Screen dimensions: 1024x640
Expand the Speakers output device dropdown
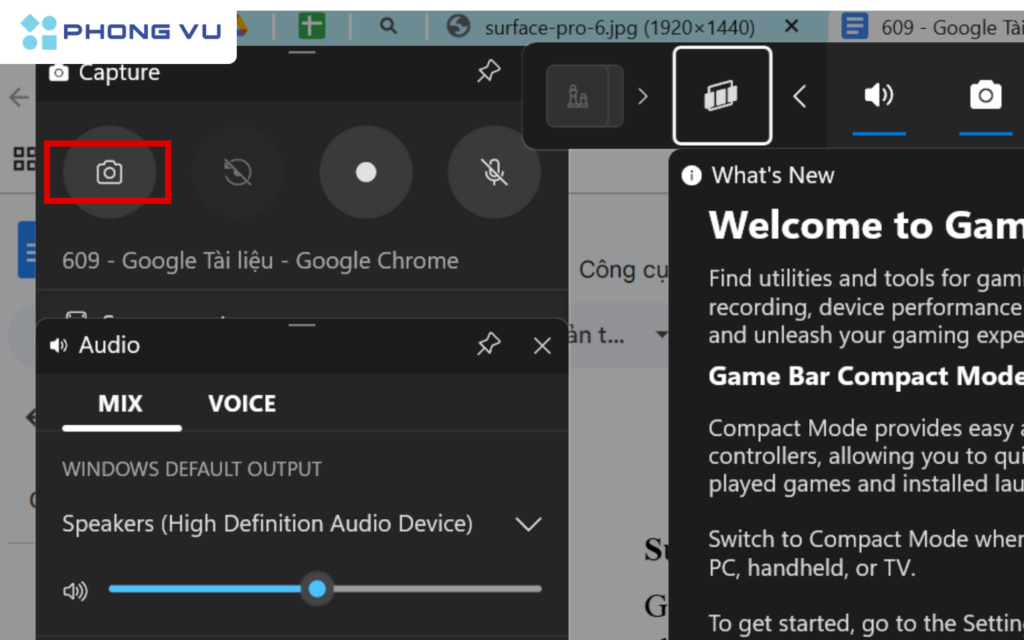pyautogui.click(x=529, y=523)
